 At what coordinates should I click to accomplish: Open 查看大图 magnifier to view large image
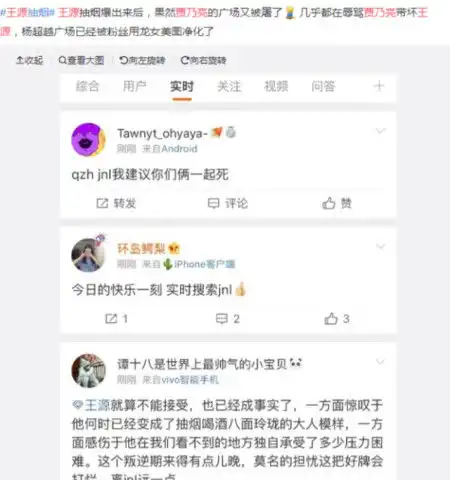81,60
